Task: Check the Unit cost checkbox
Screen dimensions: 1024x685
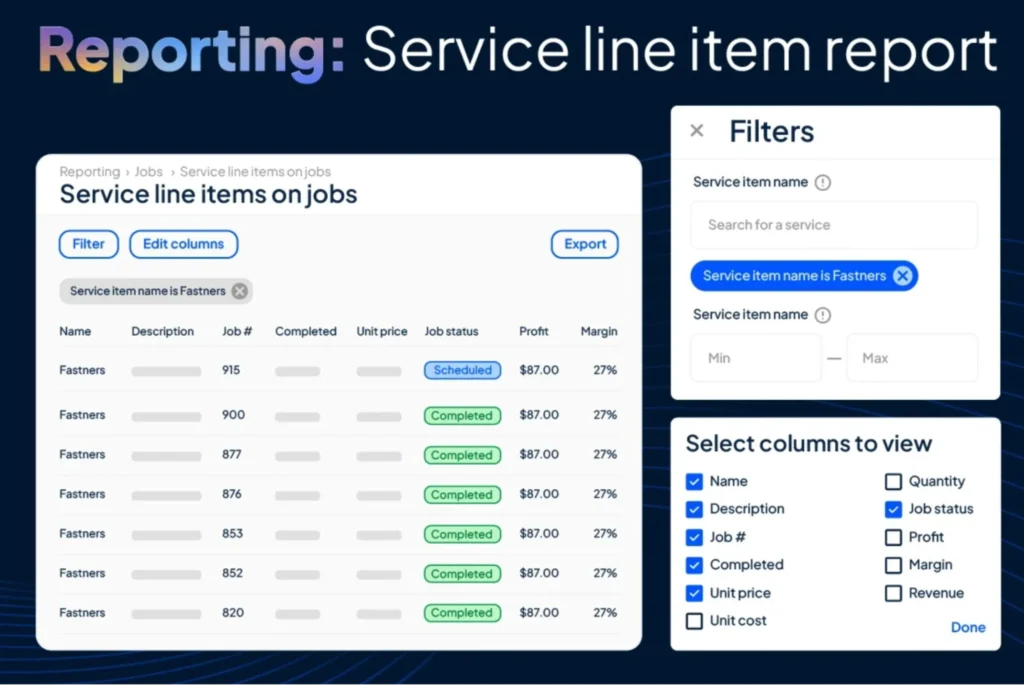Action: pos(694,621)
